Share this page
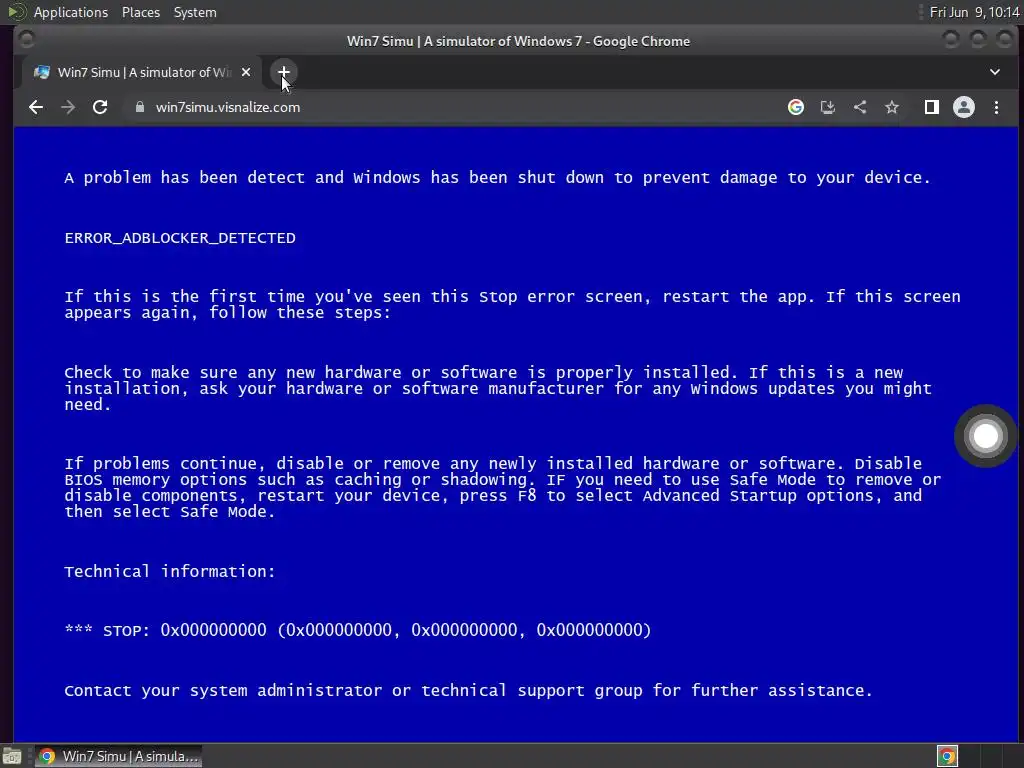 pos(859,107)
